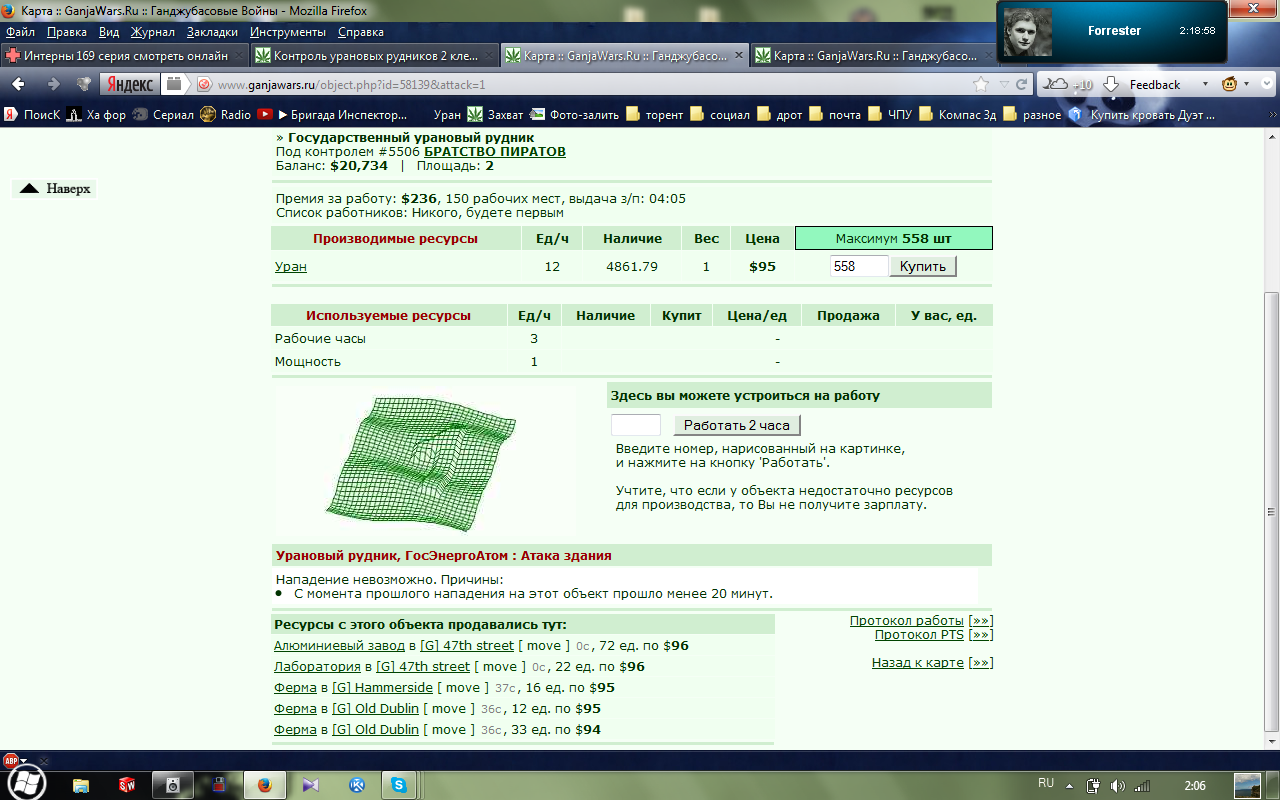Click the weather cloud icon in toolbar
Viewport: 1280px width, 800px height.
tap(1056, 84)
